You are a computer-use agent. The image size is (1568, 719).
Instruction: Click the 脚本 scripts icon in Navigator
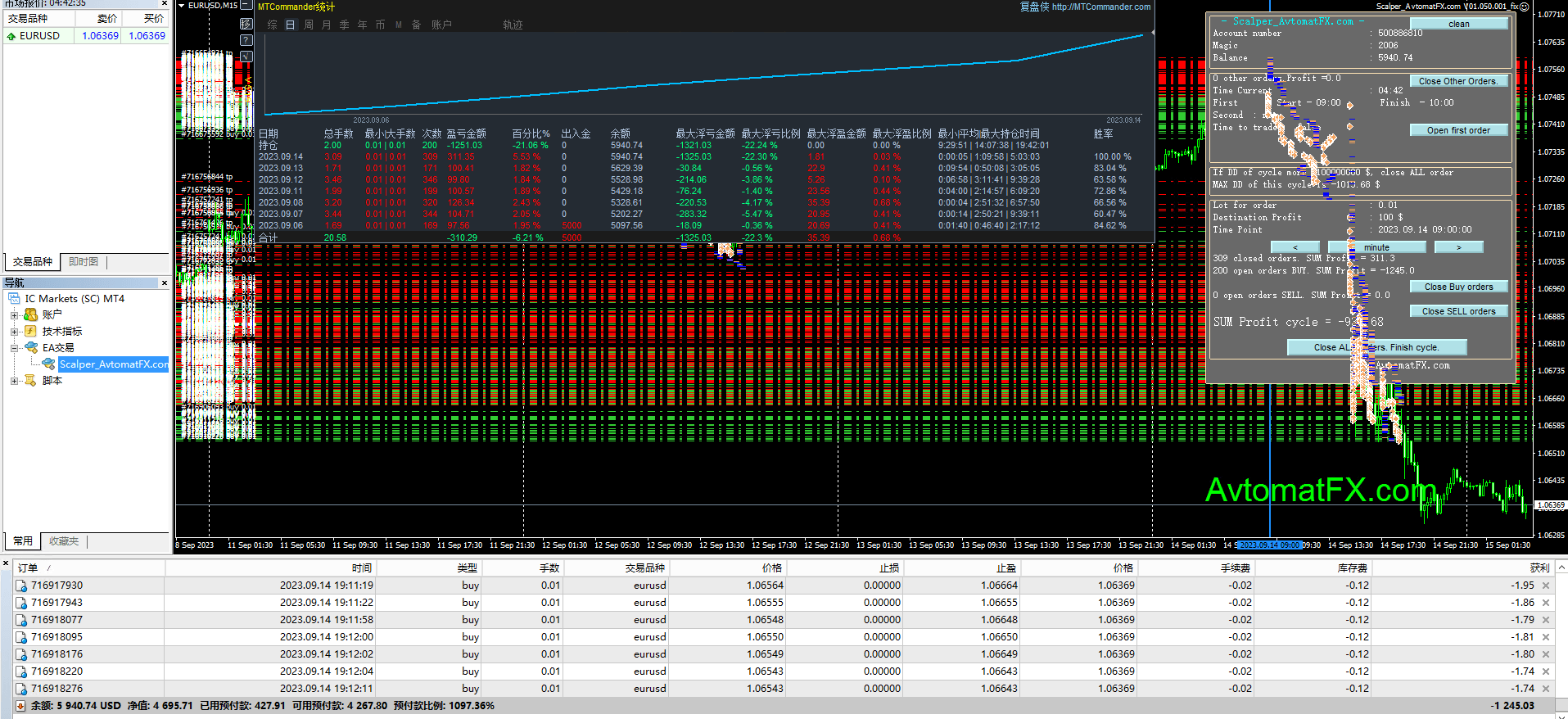tap(31, 380)
